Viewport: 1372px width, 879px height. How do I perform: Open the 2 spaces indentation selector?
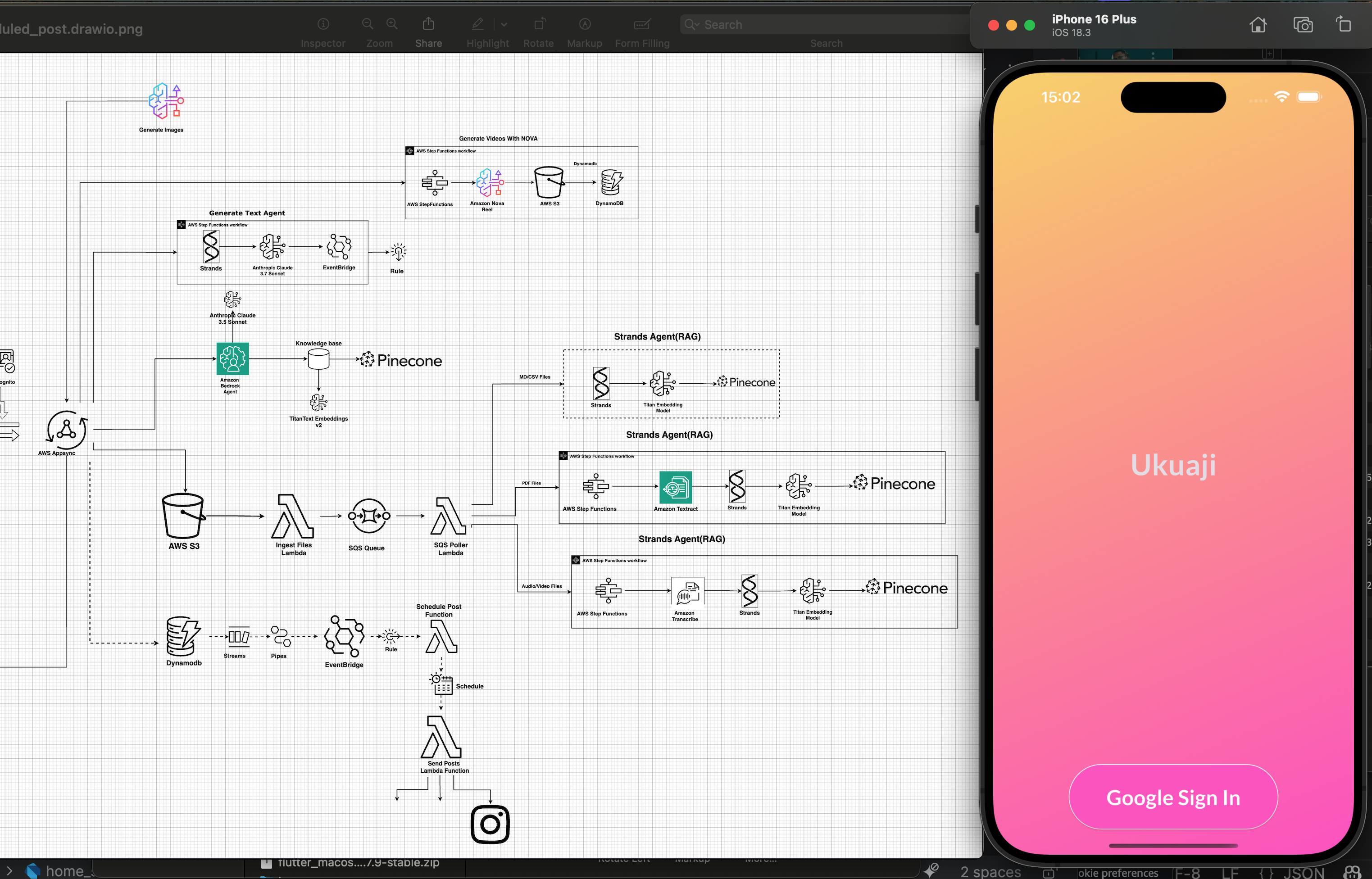point(990,872)
